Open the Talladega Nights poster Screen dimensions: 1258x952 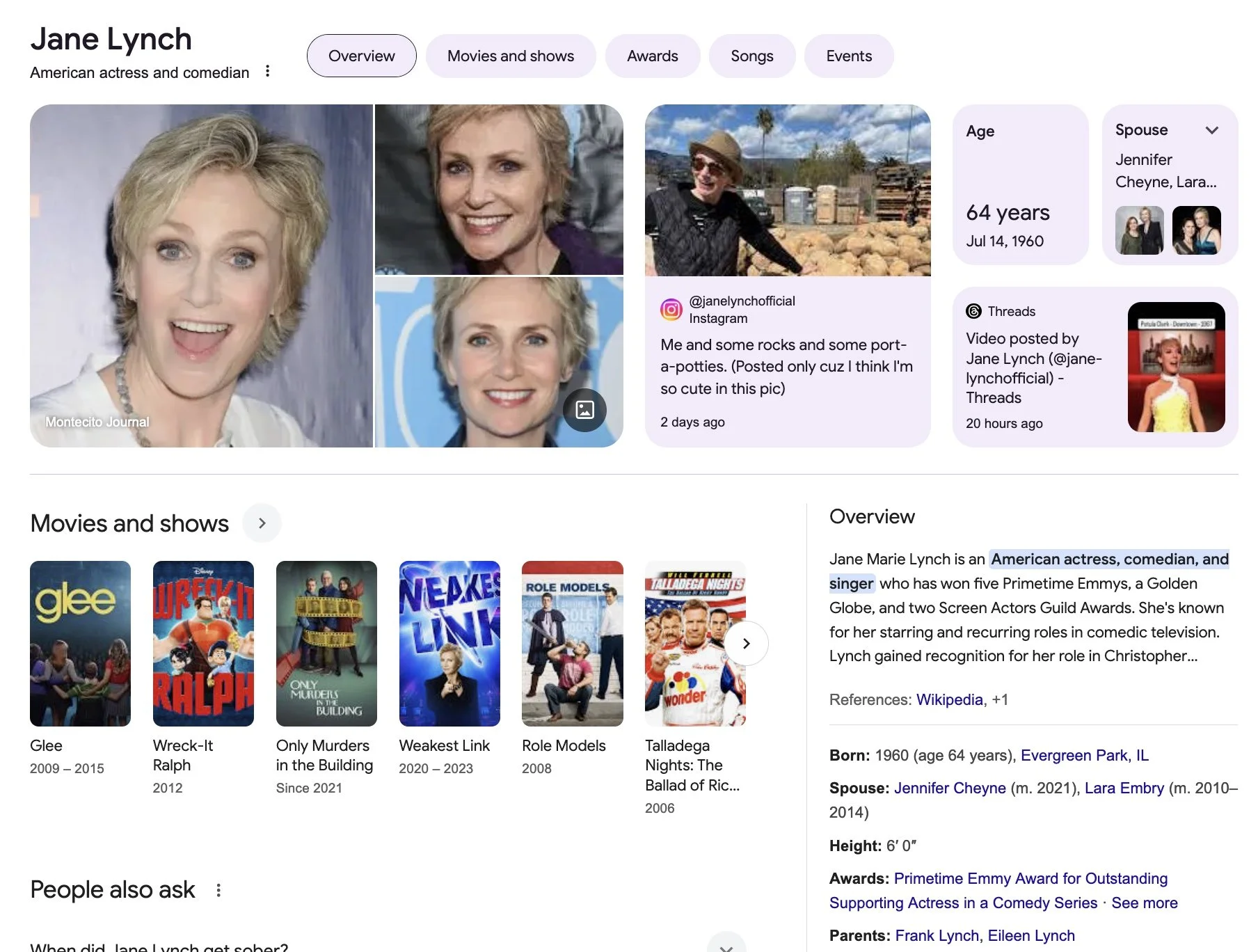695,644
